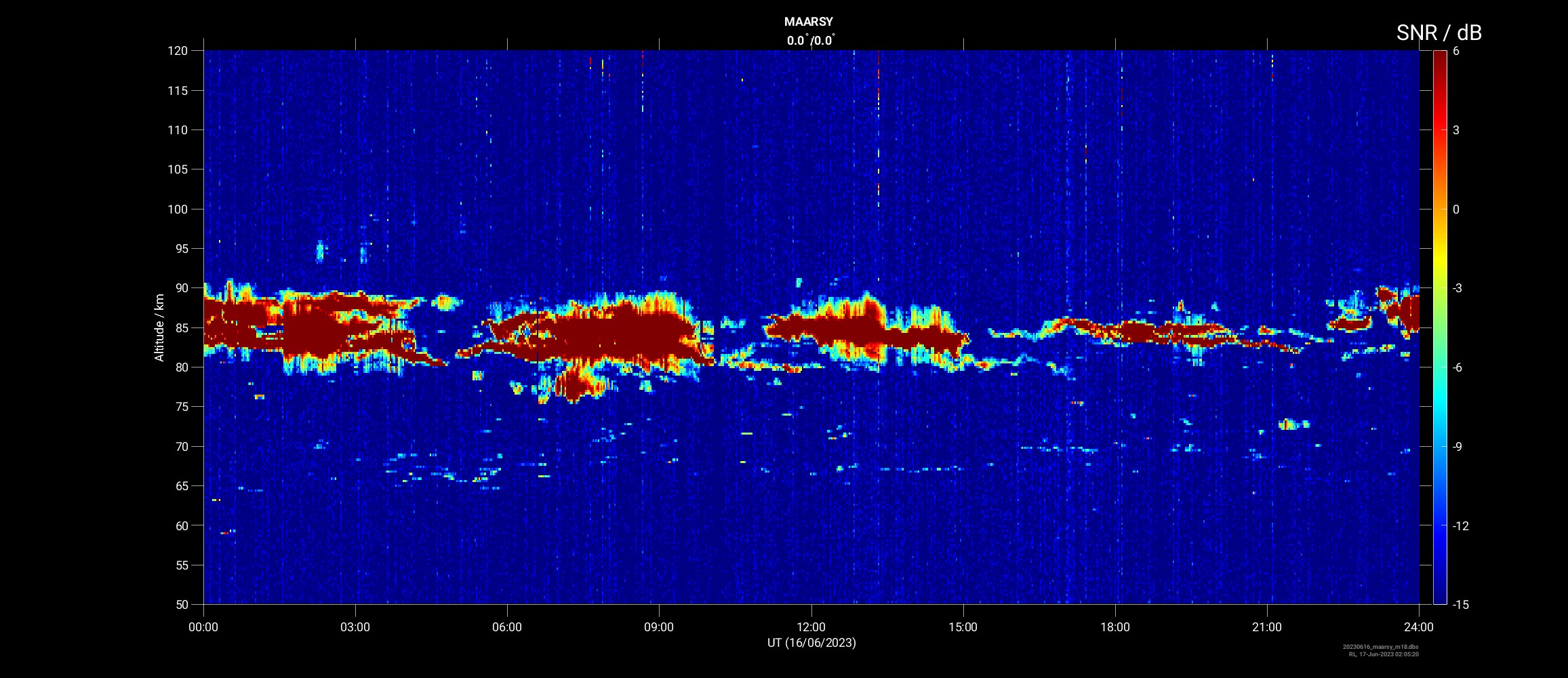This screenshot has width=1568, height=678.
Task: Select the 100 altitude tick label
Action: coord(178,209)
